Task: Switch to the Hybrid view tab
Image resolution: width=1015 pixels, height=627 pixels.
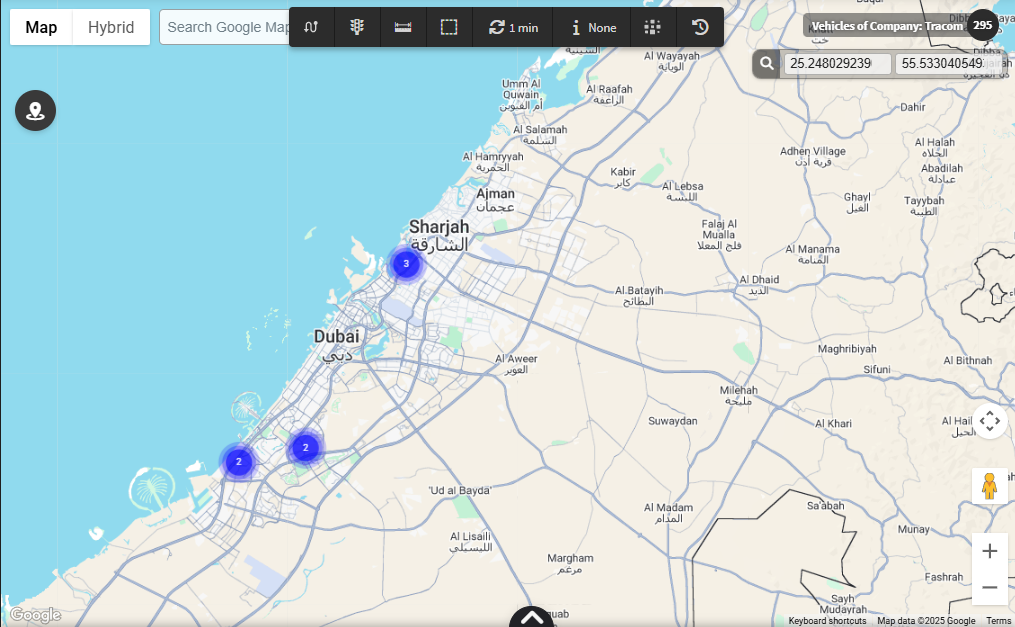Action: click(111, 27)
